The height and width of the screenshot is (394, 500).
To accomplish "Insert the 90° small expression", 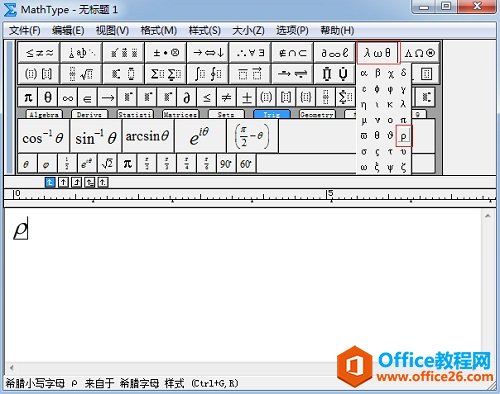I will (226, 163).
